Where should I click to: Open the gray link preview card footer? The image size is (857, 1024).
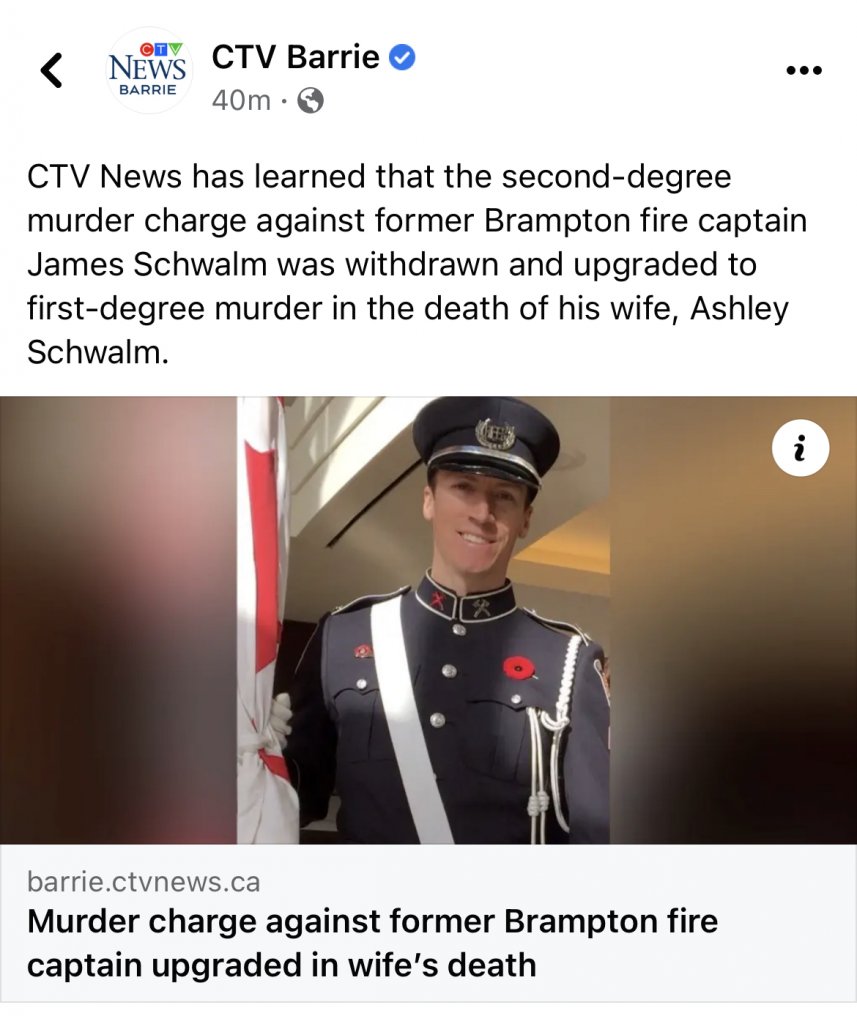click(428, 923)
